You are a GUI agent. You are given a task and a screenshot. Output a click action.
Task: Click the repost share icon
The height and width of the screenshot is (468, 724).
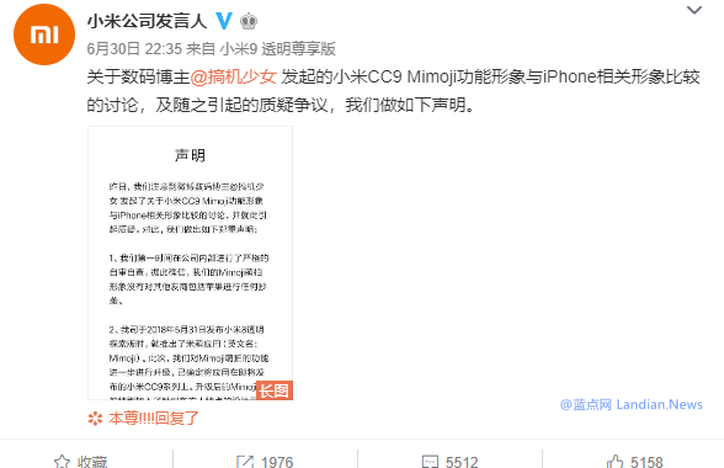pyautogui.click(x=245, y=462)
